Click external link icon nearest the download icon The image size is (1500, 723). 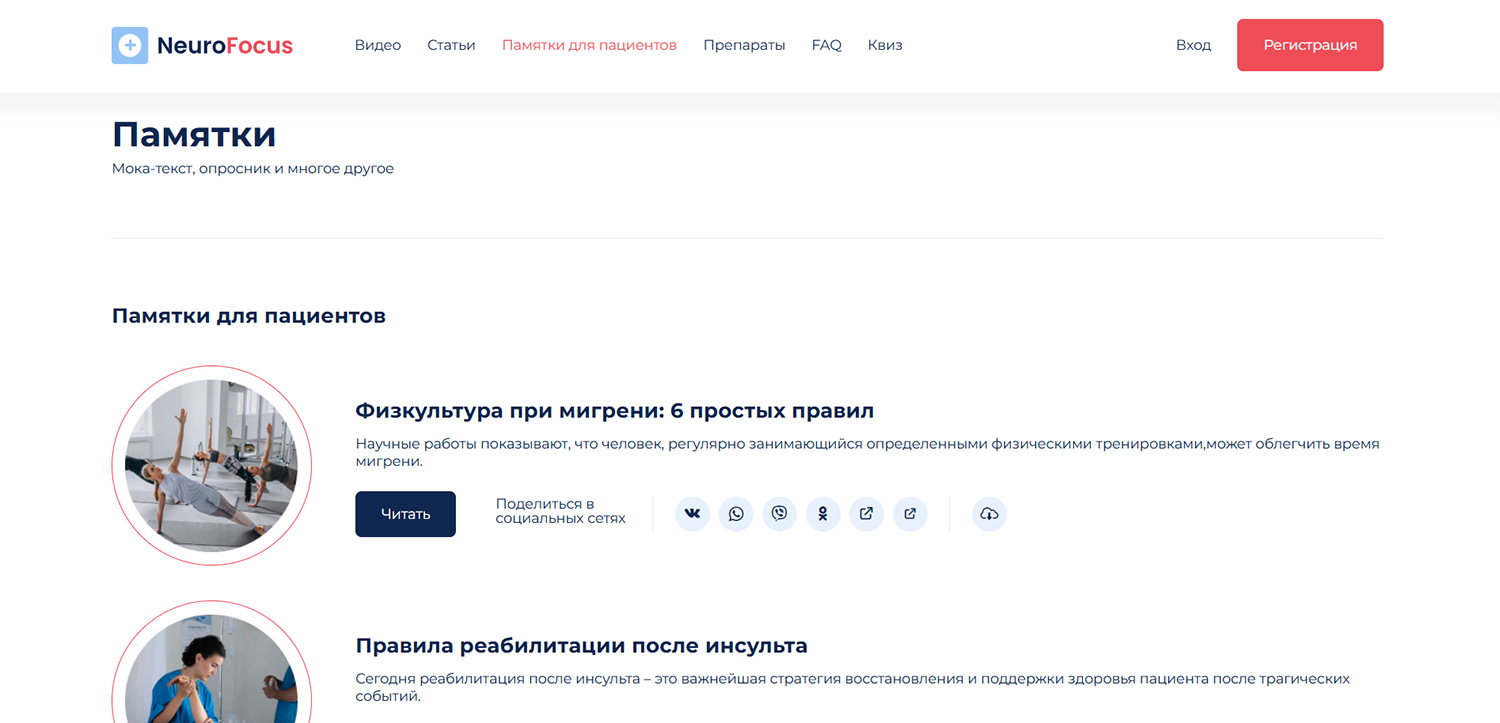pyautogui.click(x=910, y=514)
